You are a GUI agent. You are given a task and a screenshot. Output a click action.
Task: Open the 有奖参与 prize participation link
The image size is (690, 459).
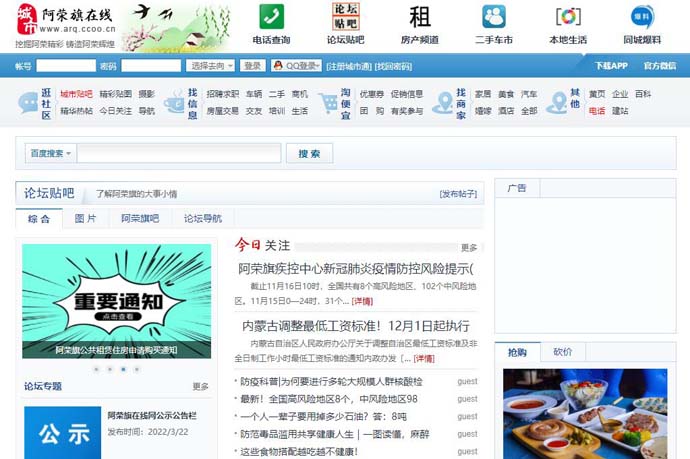pyautogui.click(x=407, y=111)
